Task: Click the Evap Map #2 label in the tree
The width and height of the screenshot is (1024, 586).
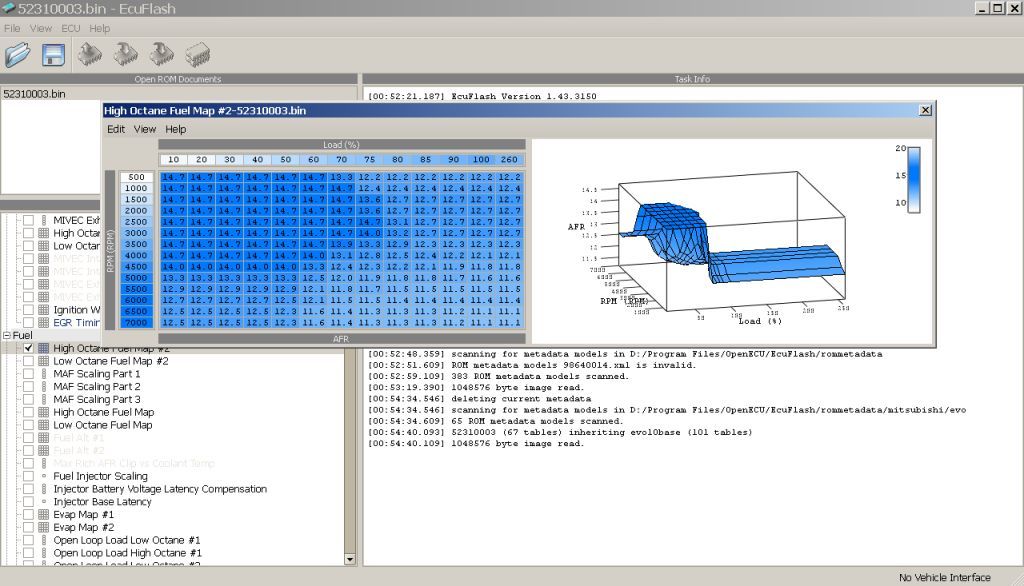Action: pos(84,527)
